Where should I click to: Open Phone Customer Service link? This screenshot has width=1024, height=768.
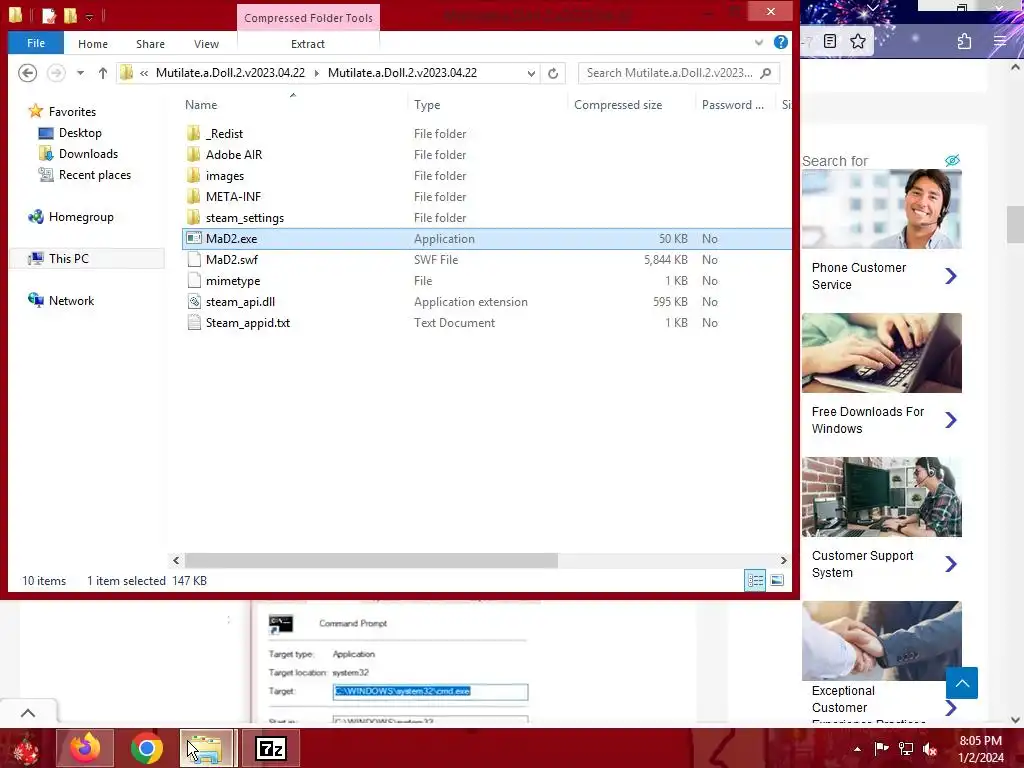point(859,276)
